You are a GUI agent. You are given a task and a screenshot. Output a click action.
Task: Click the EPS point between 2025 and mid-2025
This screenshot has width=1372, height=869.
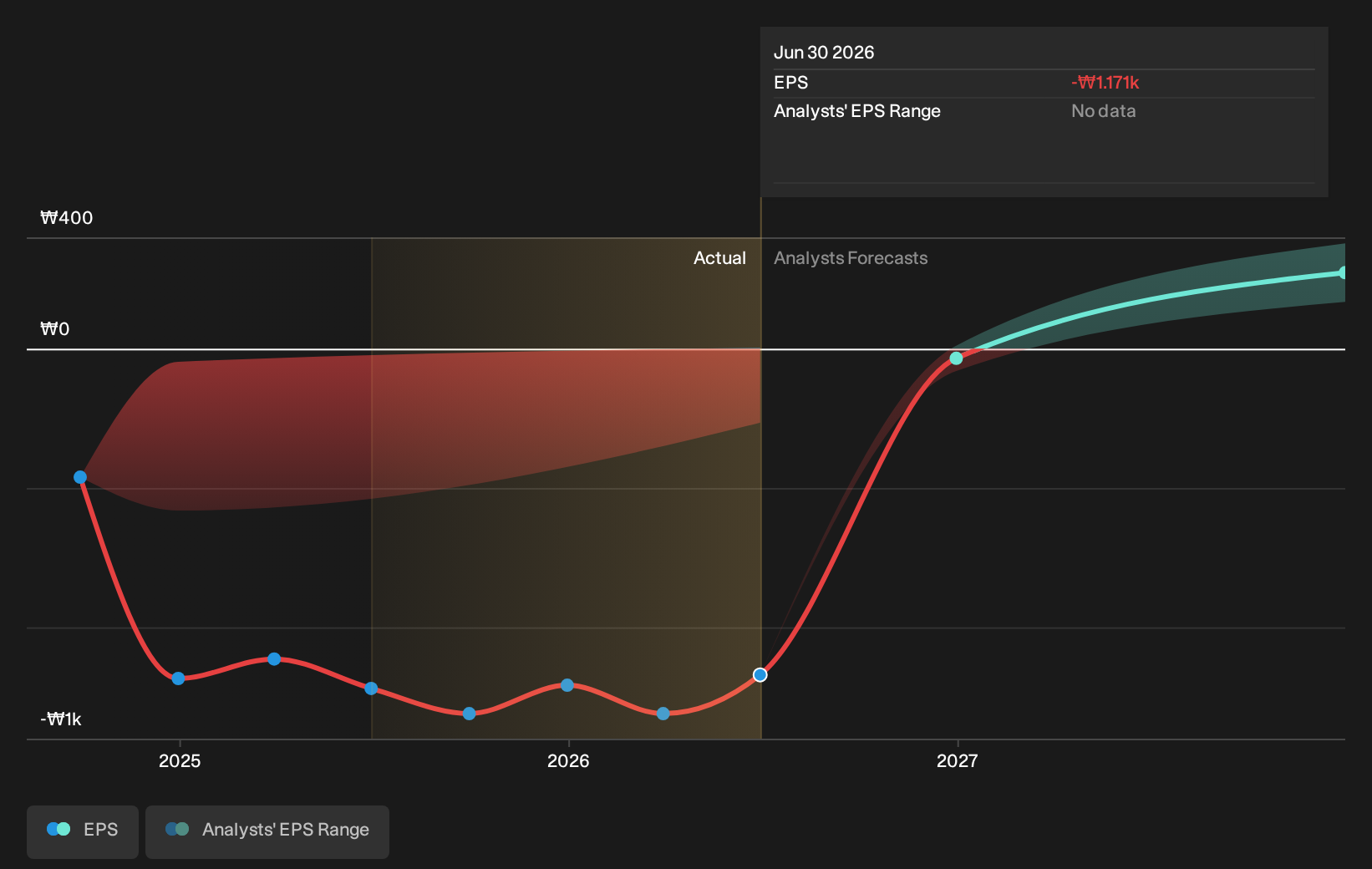click(x=274, y=659)
